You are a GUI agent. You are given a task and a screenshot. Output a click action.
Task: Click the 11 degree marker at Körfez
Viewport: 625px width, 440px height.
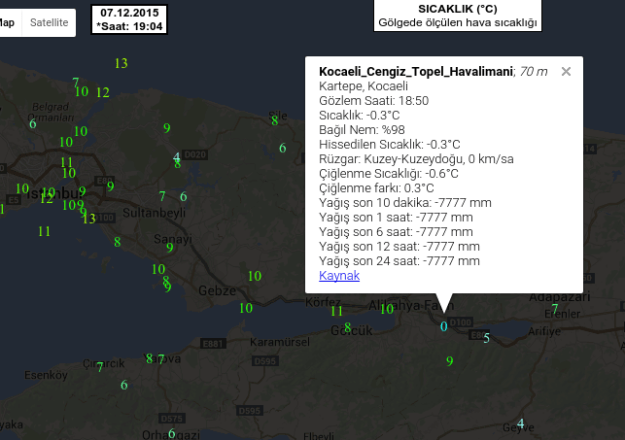337,311
